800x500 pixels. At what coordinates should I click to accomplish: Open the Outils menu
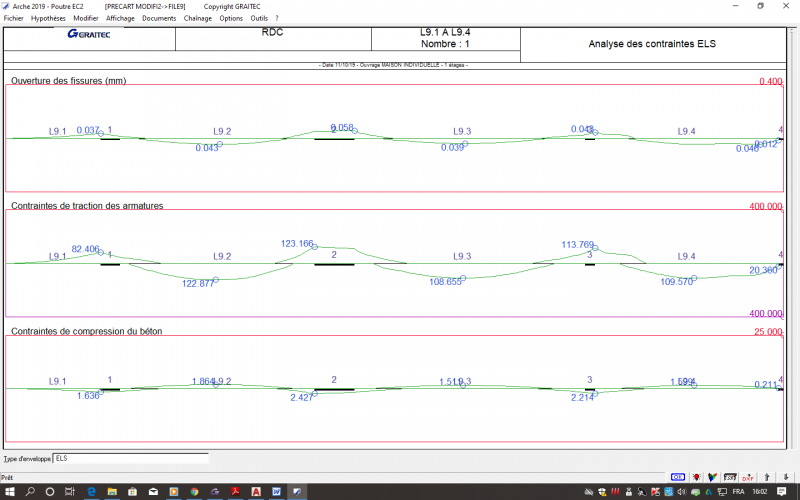tap(259, 18)
